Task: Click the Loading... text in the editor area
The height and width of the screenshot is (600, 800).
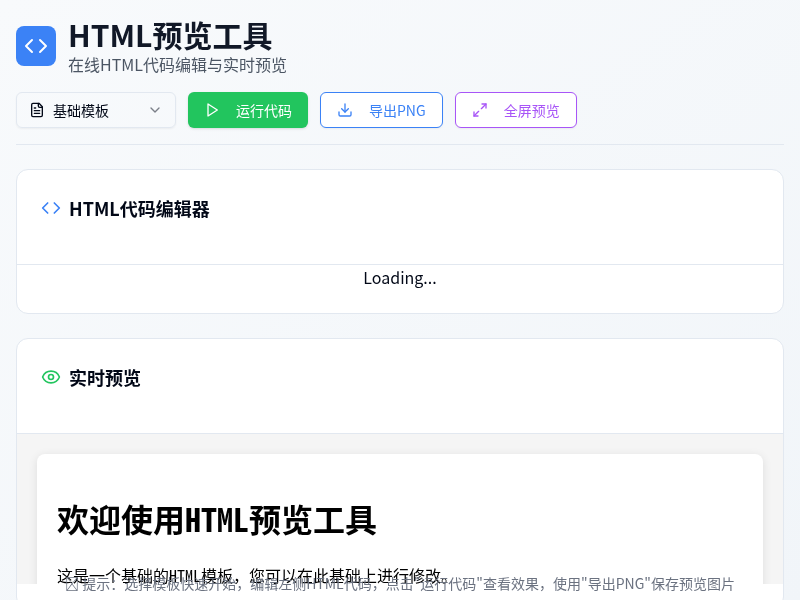Action: [400, 278]
